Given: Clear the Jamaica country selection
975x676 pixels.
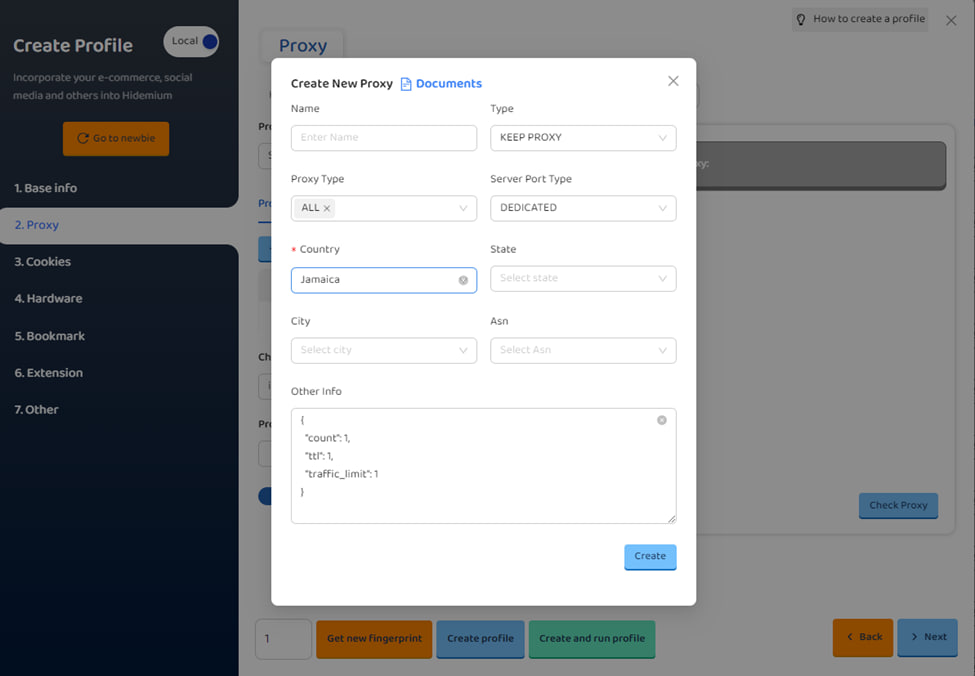Looking at the screenshot, I should [463, 280].
